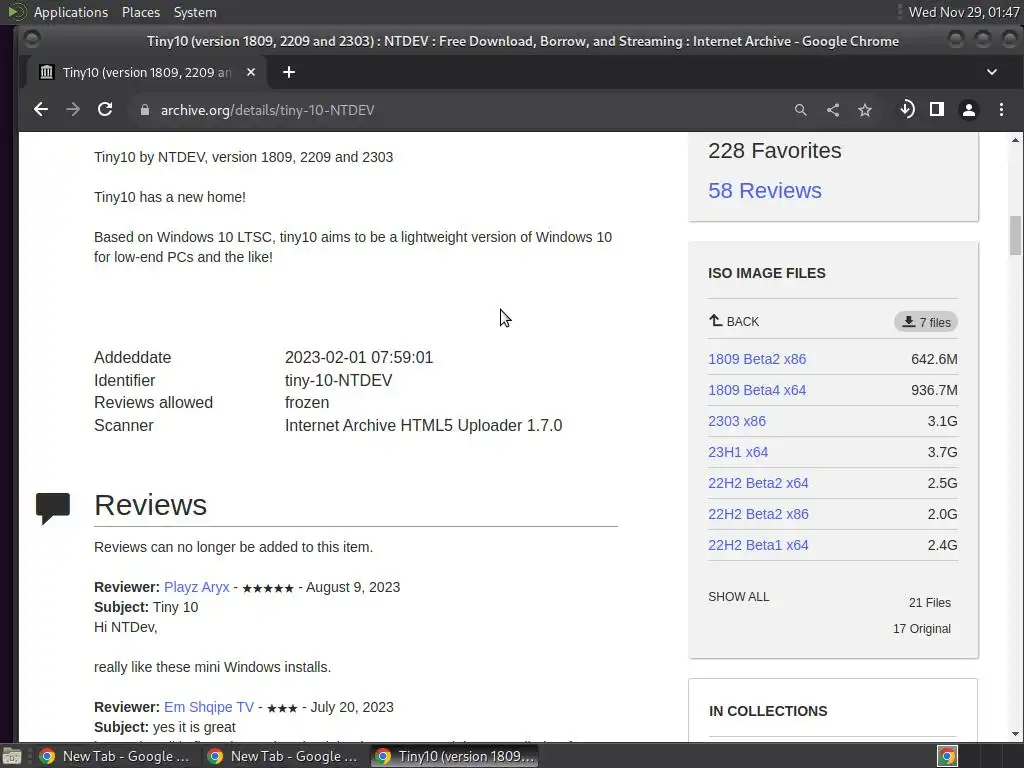Download the 22H2 Beta2 x86 ISO
This screenshot has width=1024, height=768.
758,514
